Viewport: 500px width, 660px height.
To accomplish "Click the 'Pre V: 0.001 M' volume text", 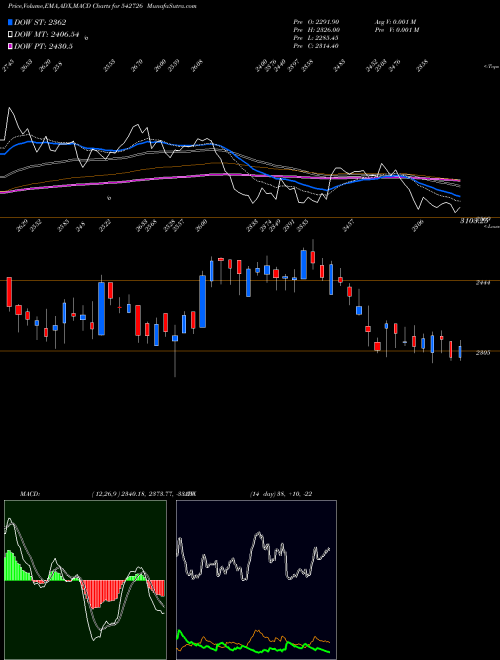I will pos(396,29).
